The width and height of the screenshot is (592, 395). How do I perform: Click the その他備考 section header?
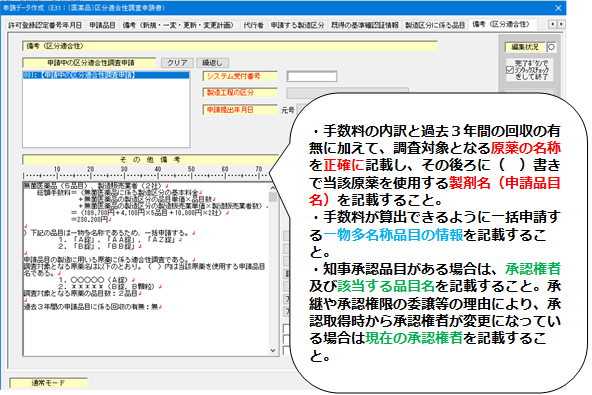point(150,160)
